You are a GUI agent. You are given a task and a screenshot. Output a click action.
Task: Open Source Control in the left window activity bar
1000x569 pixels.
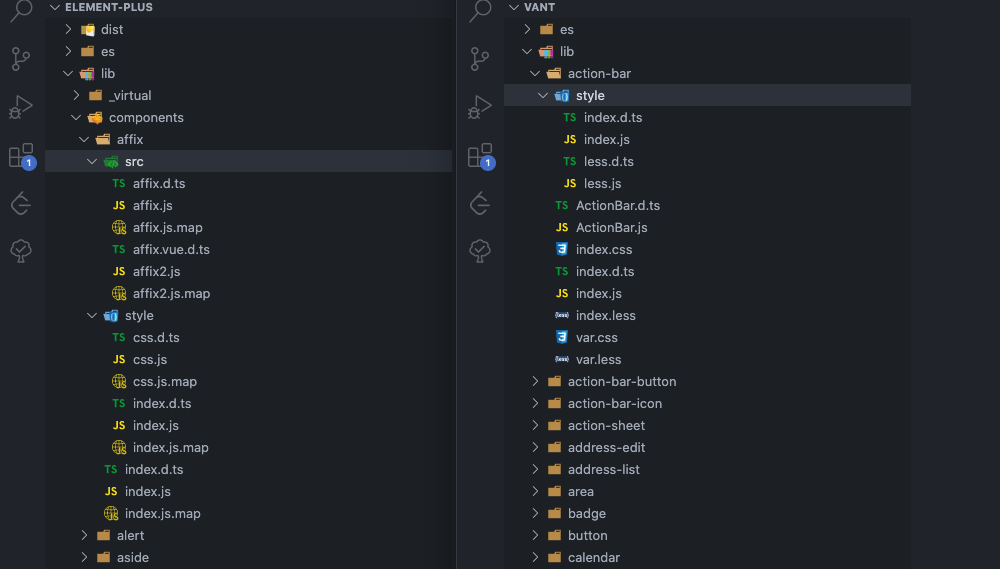[21, 59]
